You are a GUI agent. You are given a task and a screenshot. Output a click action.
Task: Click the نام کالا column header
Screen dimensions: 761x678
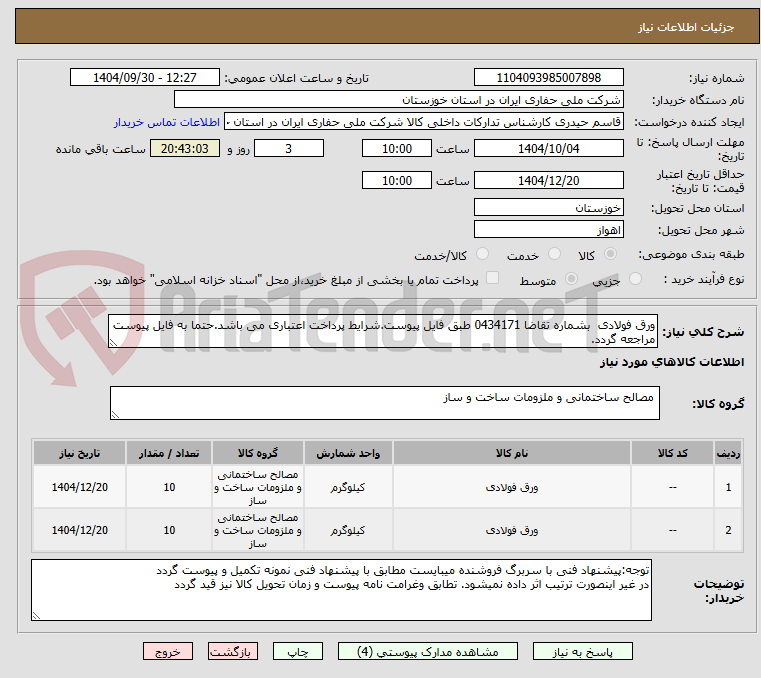tap(512, 453)
